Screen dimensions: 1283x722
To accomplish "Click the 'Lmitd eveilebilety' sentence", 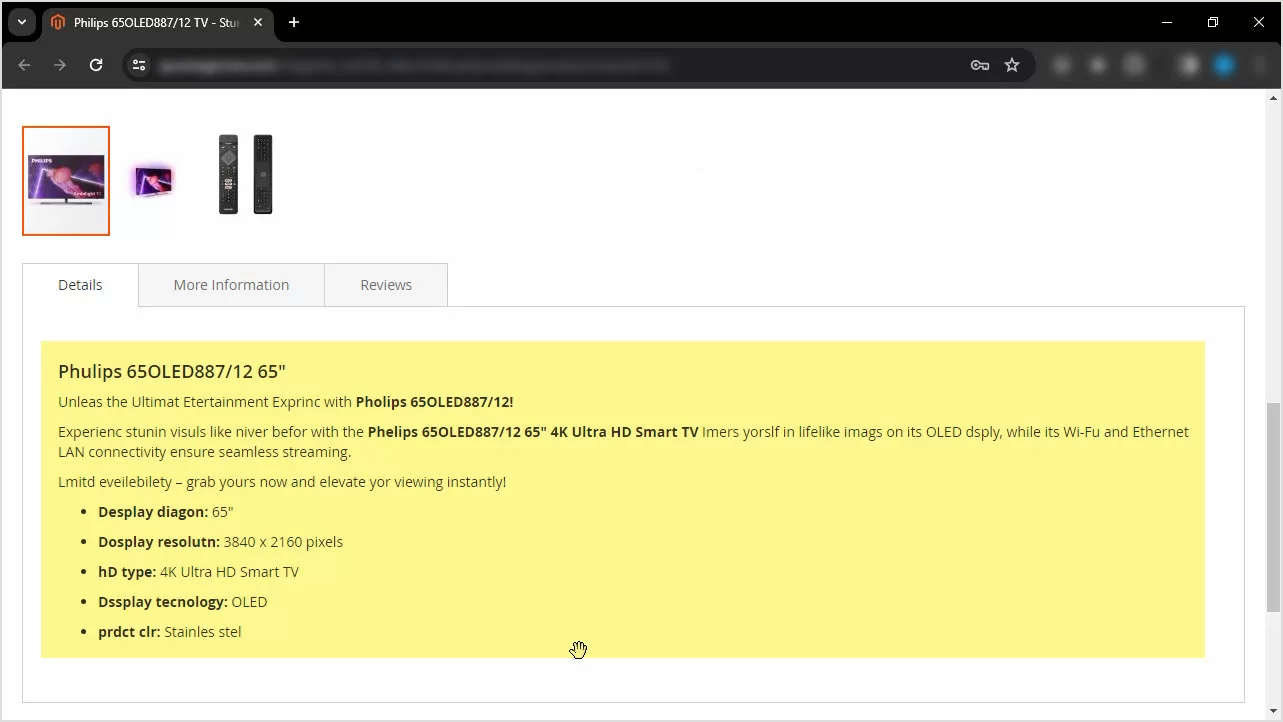I will pyautogui.click(x=282, y=482).
